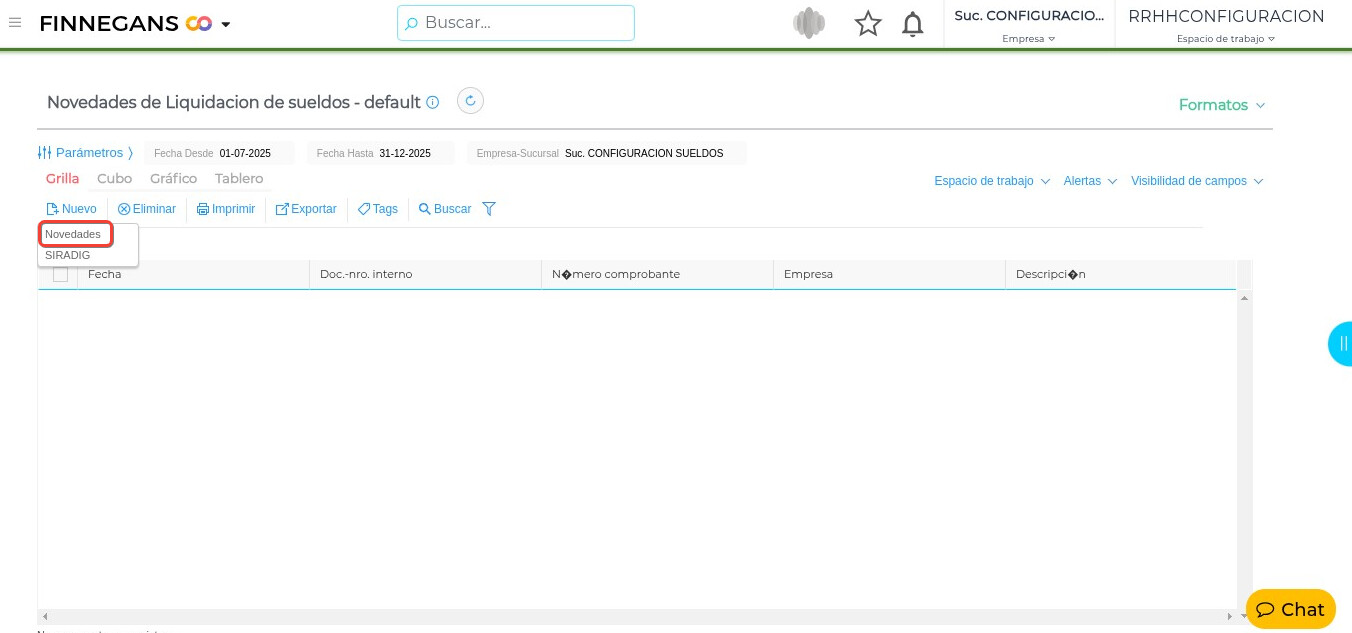This screenshot has height=633, width=1352.
Task: Sort by Número comprobante column header
Action: tap(657, 274)
